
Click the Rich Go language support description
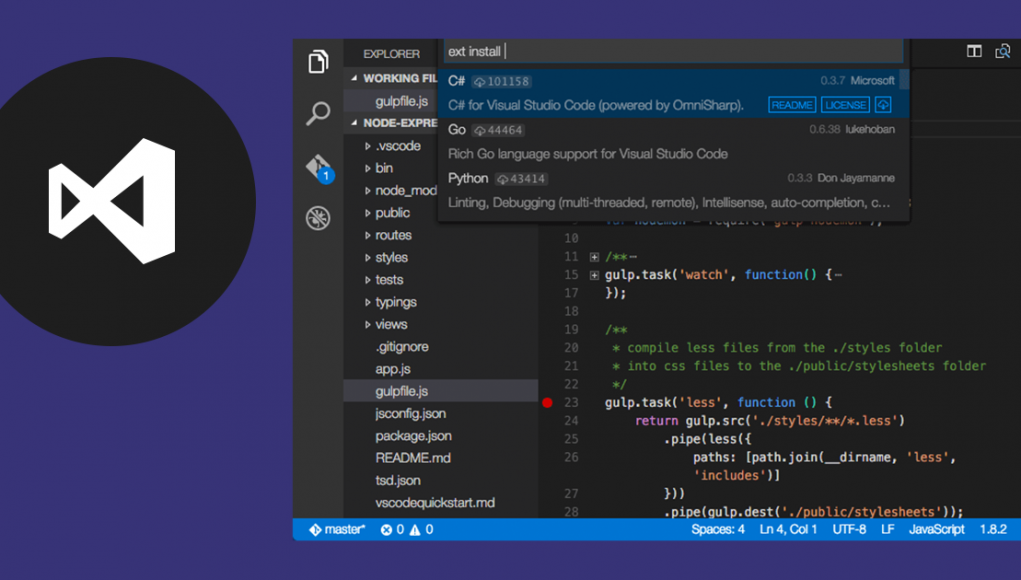point(588,154)
